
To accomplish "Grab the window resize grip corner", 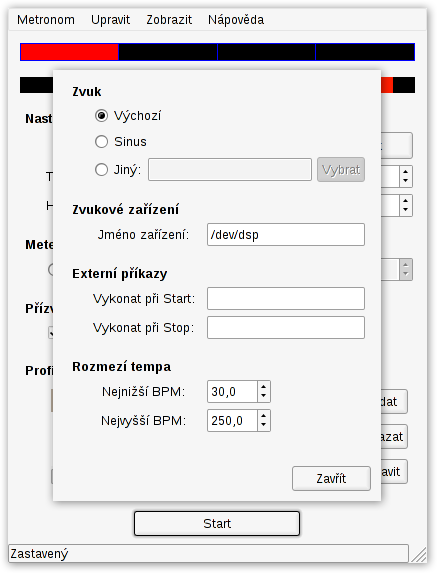I will coord(418,554).
